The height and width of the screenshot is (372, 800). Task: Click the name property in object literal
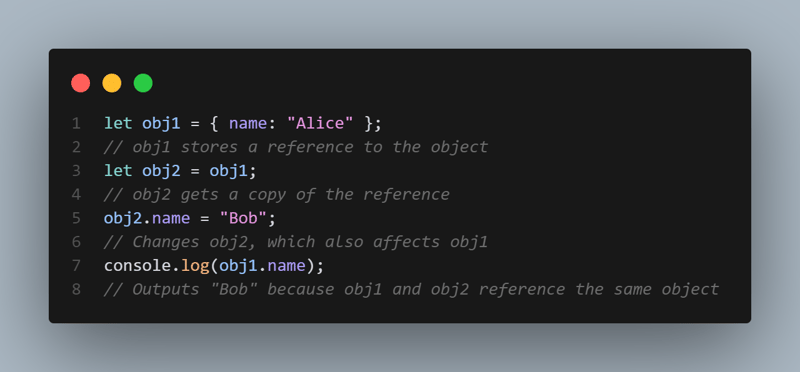pos(248,123)
